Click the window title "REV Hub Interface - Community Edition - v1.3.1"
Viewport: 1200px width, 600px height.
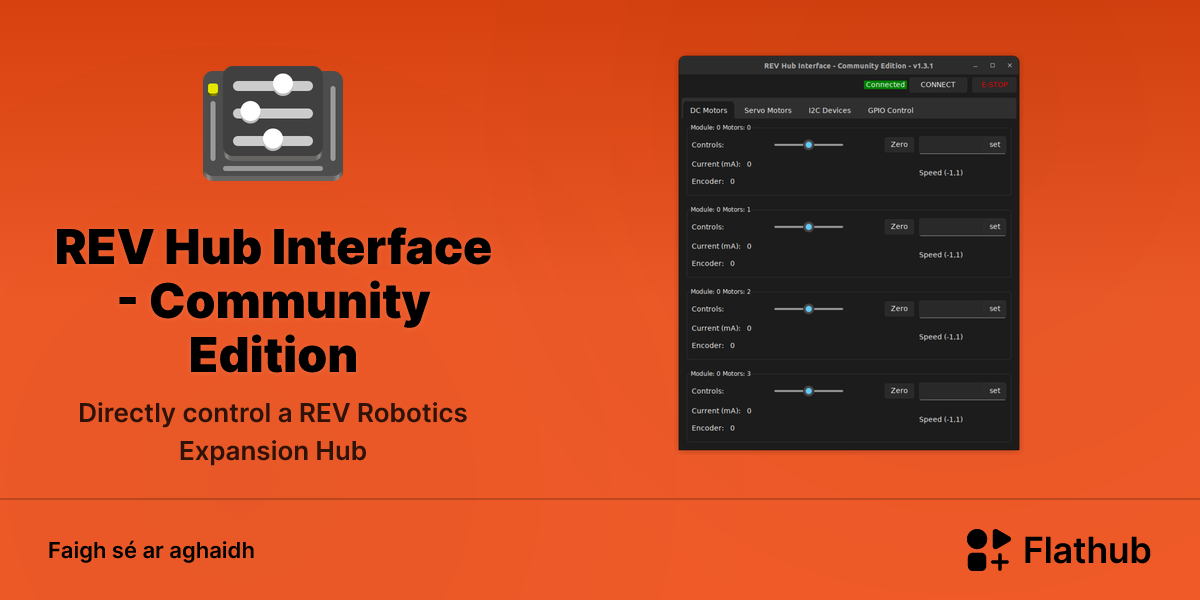point(848,65)
